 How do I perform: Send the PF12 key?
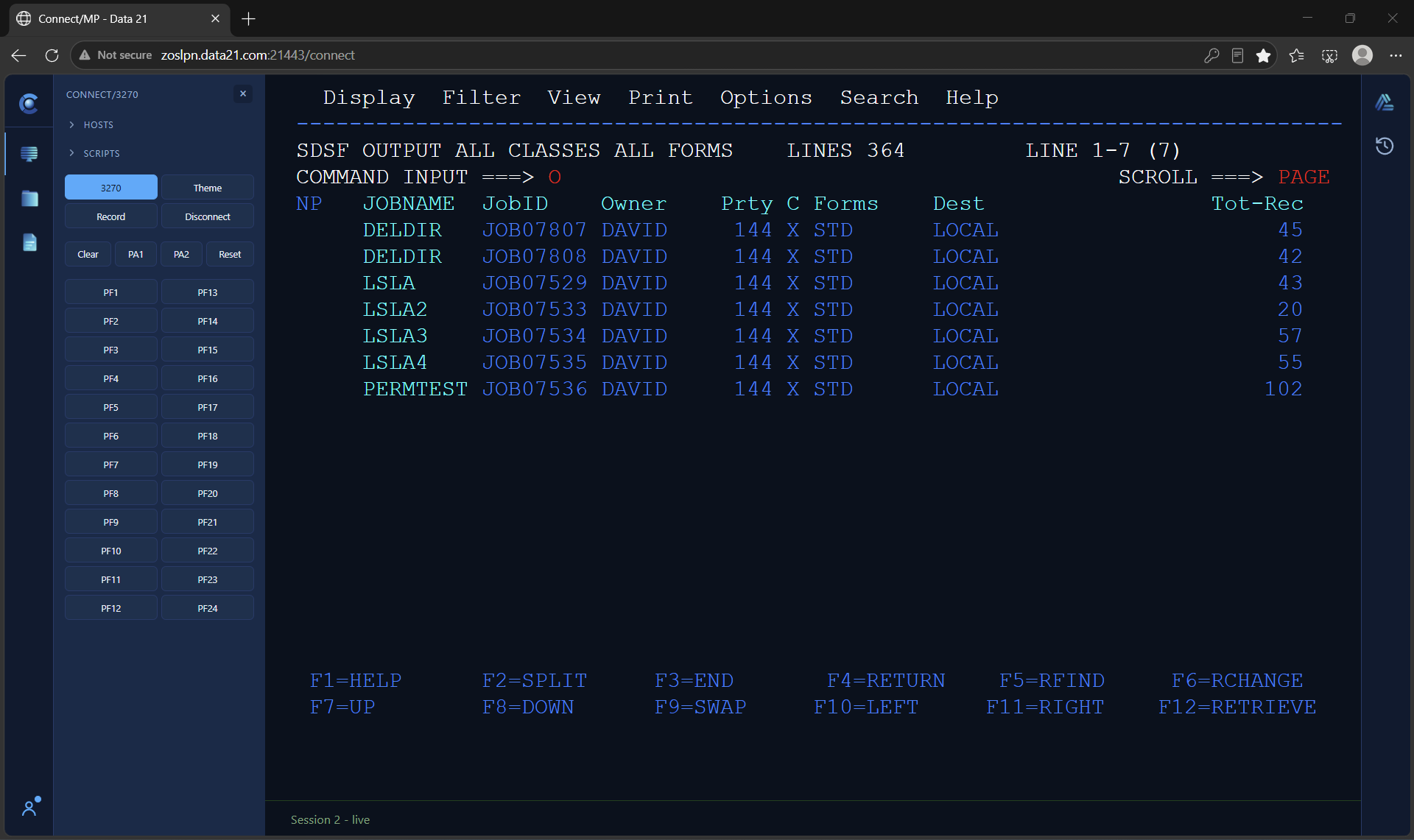(x=111, y=608)
